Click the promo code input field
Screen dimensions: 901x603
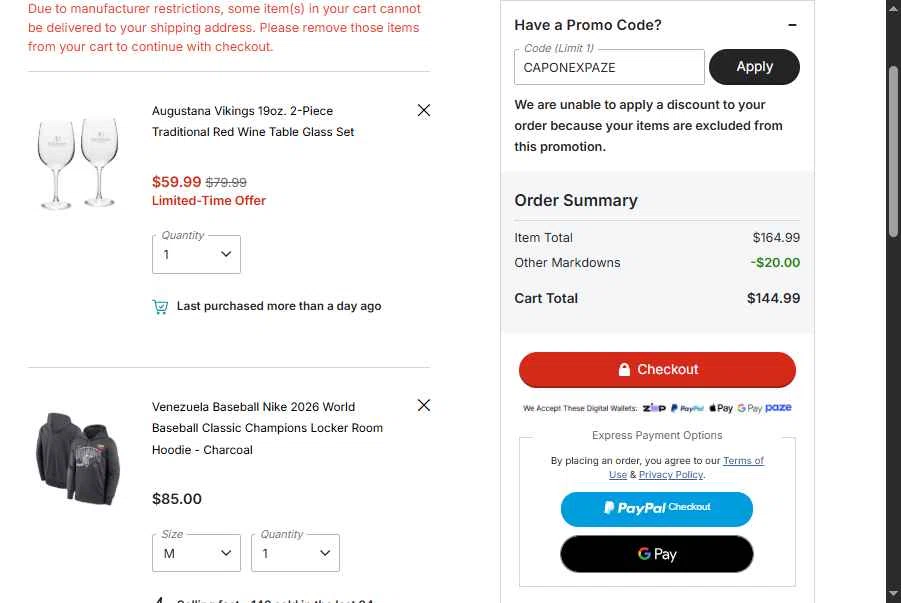(610, 68)
